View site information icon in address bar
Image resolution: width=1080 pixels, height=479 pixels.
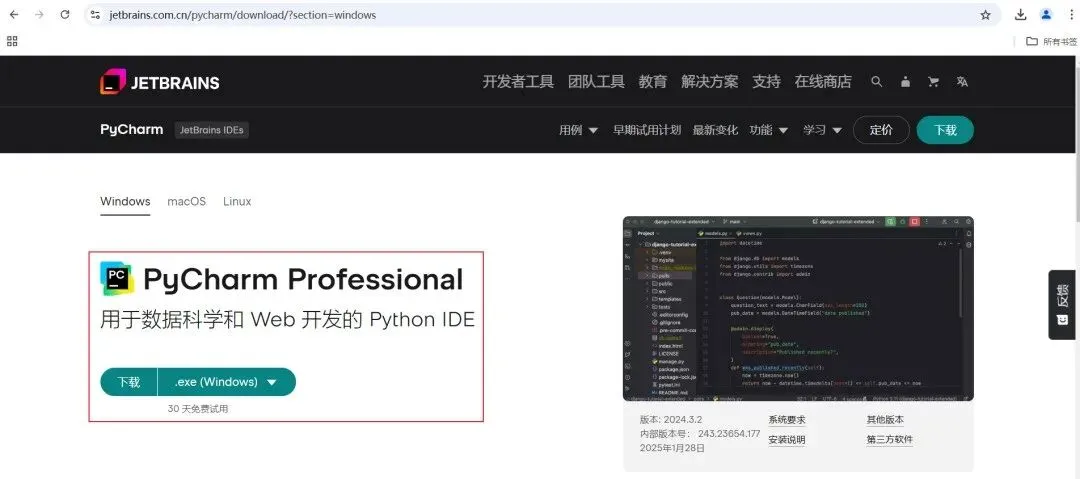(x=96, y=14)
